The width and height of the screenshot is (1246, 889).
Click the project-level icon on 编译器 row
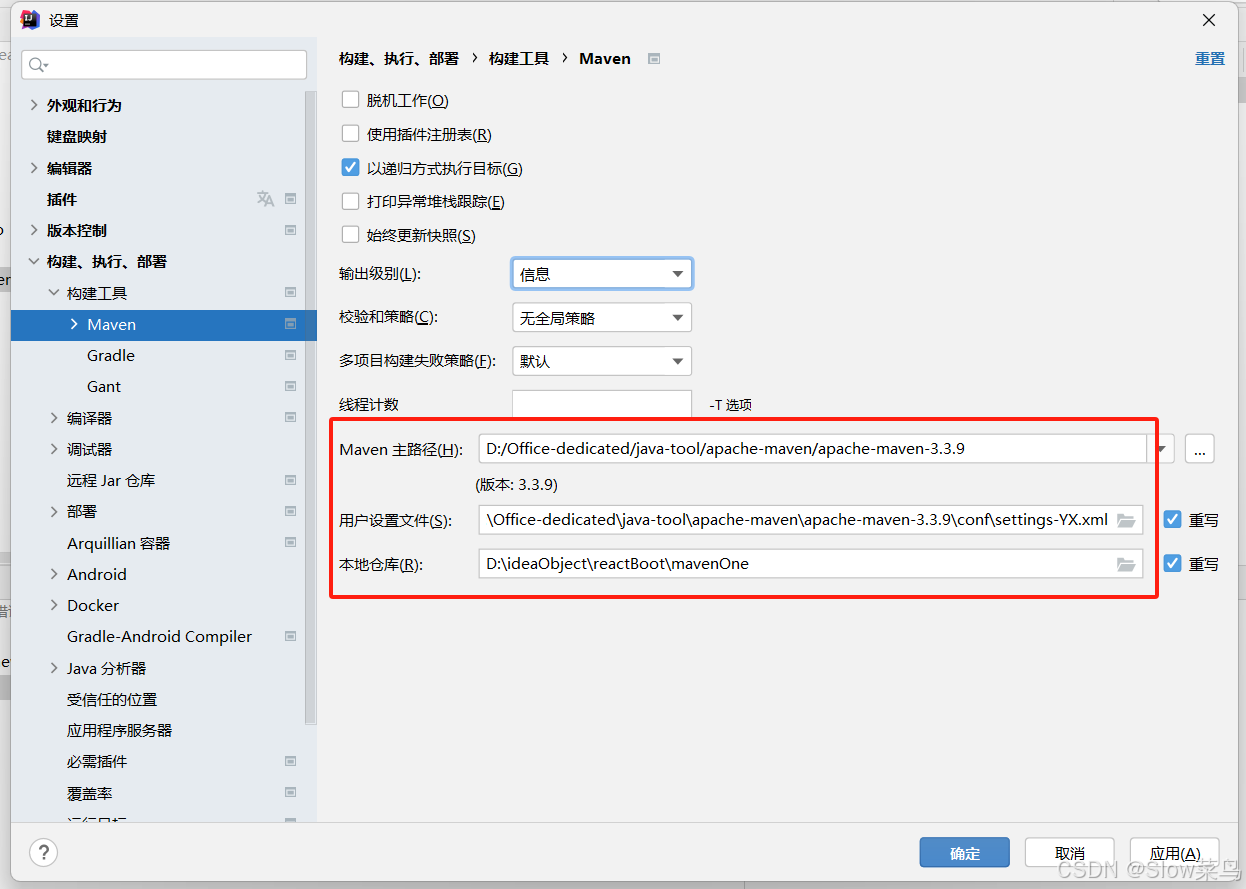pos(290,418)
